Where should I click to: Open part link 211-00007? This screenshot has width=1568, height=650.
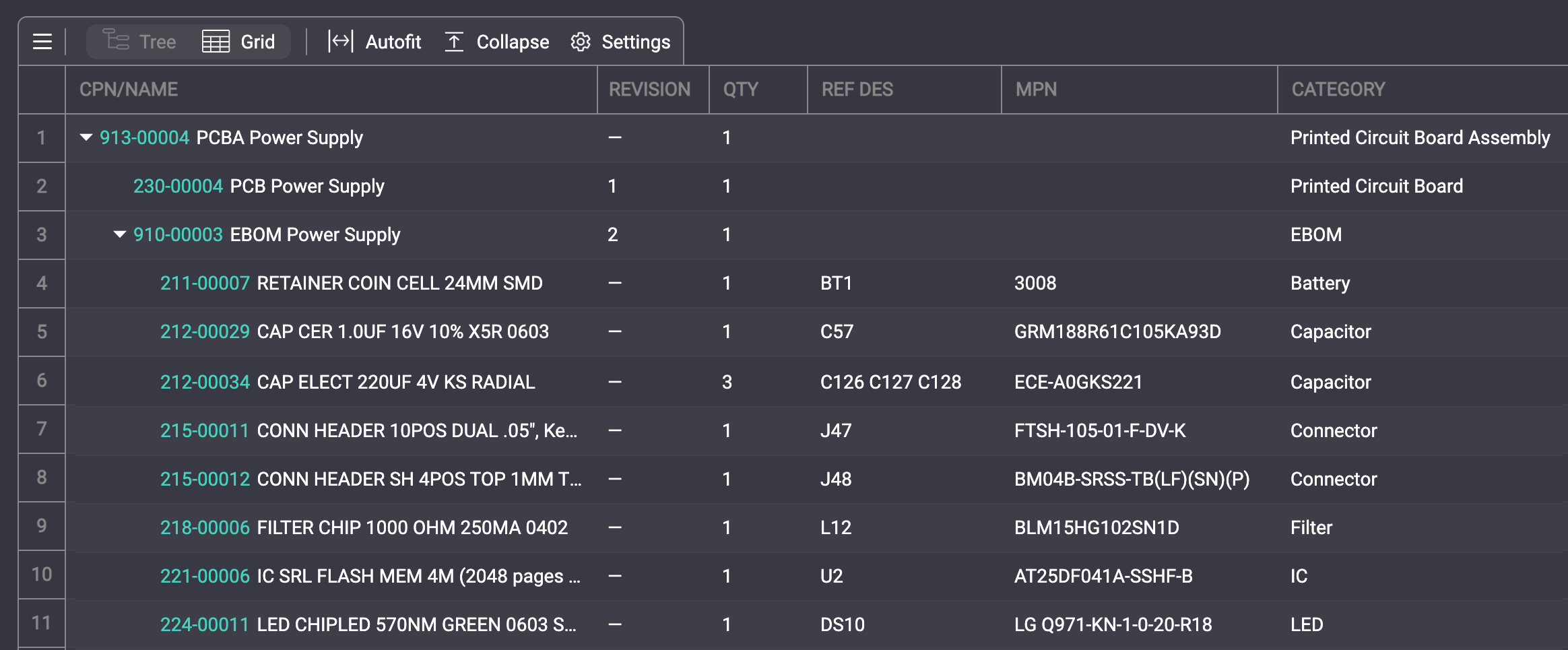click(205, 283)
